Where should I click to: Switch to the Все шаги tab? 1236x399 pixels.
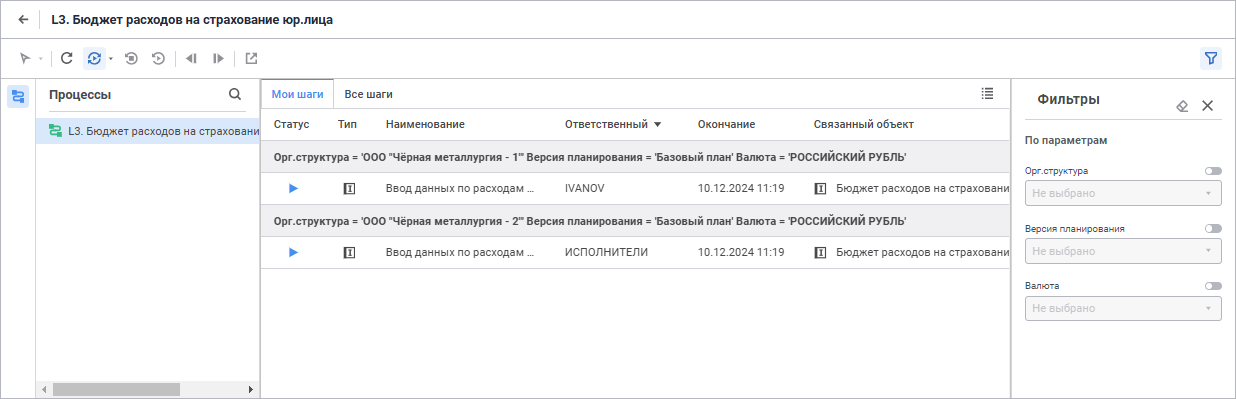click(x=368, y=94)
